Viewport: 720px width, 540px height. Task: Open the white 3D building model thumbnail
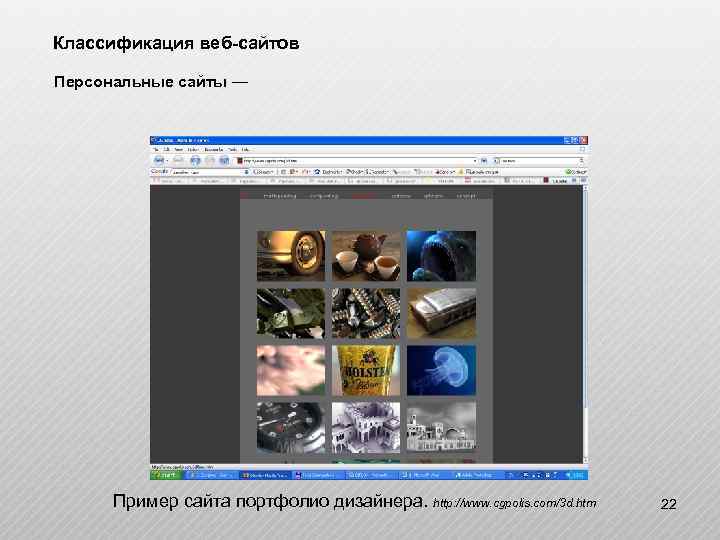[x=366, y=428]
